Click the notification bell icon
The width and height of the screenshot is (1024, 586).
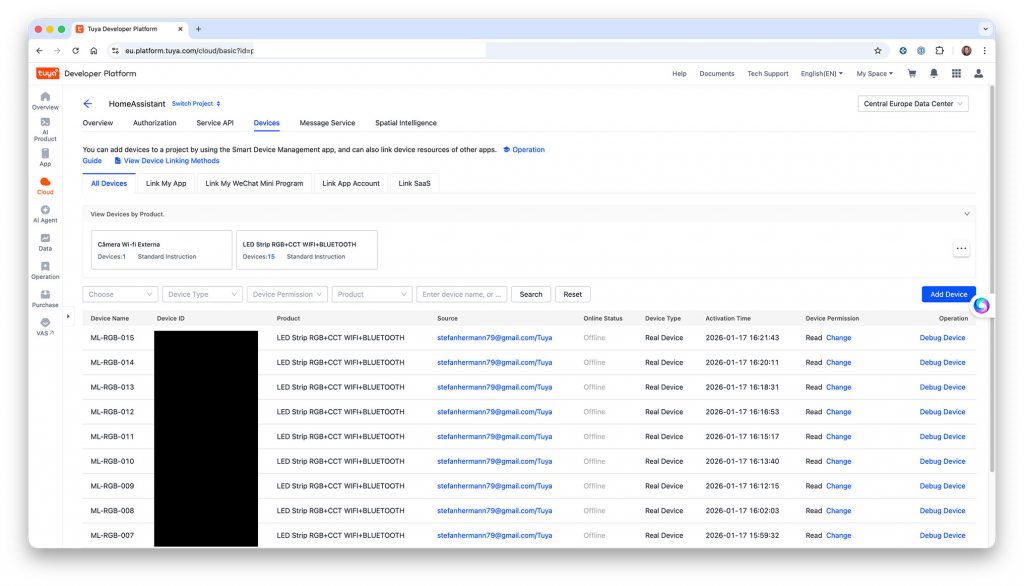tap(934, 73)
